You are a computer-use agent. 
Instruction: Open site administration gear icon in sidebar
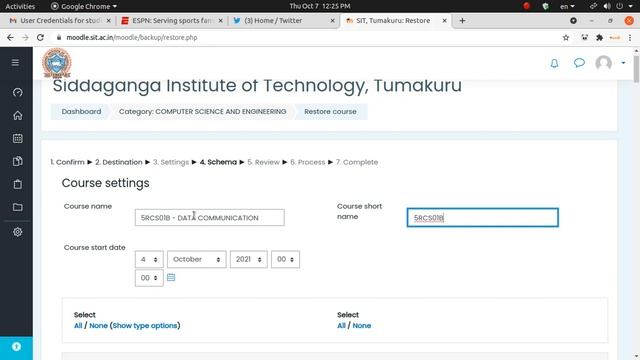click(18, 232)
